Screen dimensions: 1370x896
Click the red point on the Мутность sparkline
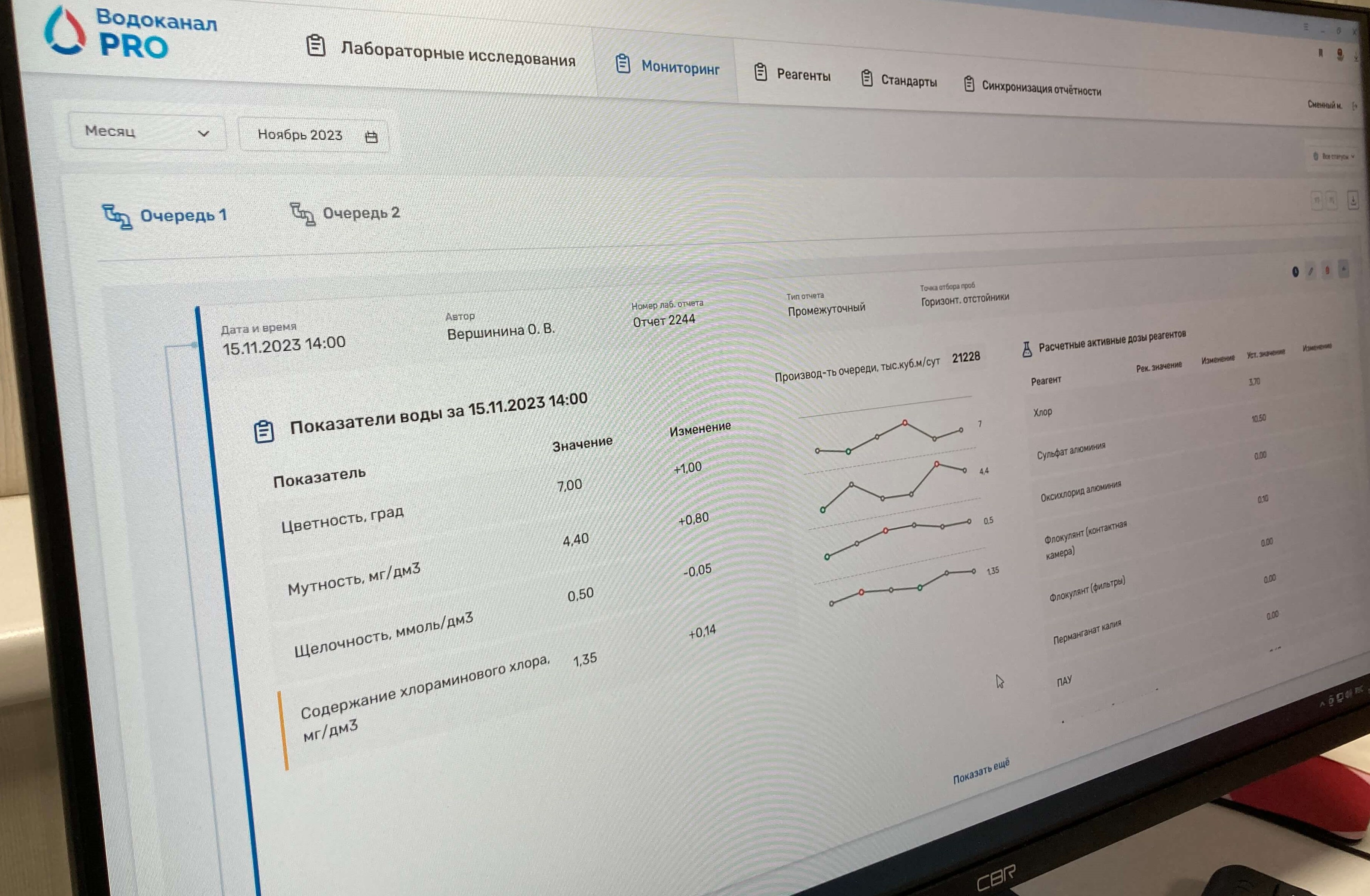coord(937,464)
